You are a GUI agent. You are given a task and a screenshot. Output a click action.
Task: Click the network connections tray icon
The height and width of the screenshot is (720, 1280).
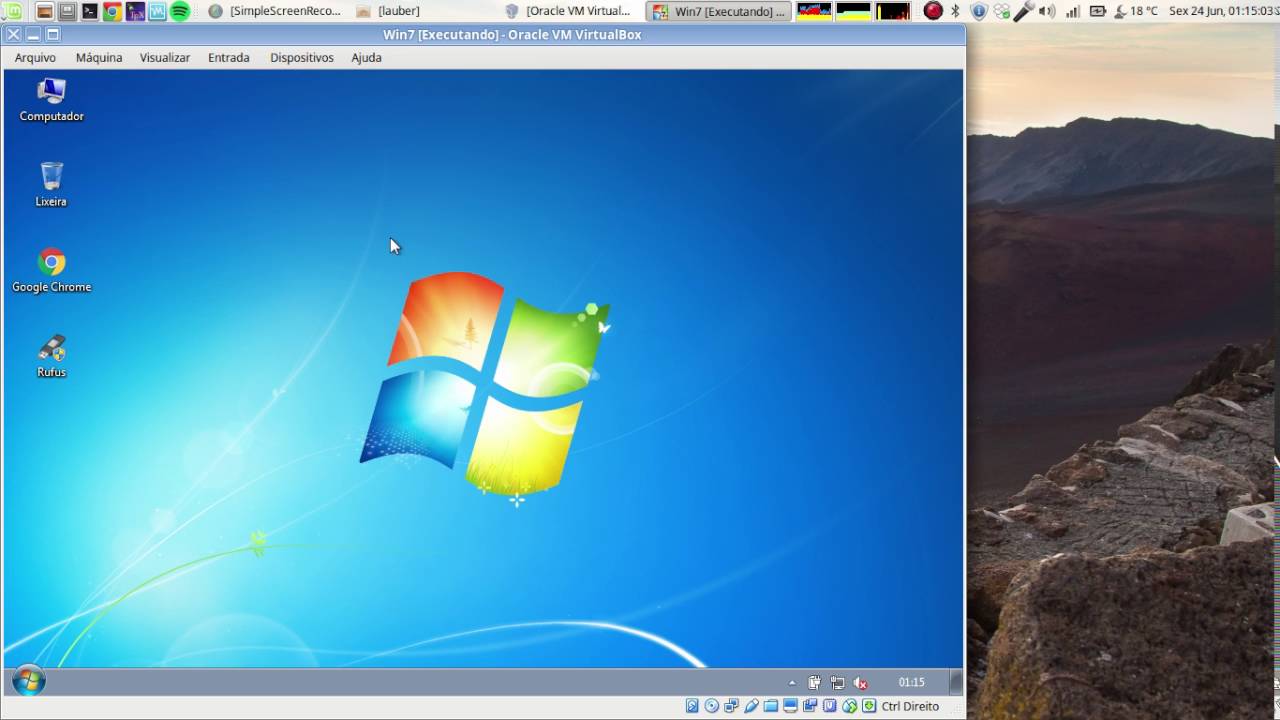tap(1001, 12)
